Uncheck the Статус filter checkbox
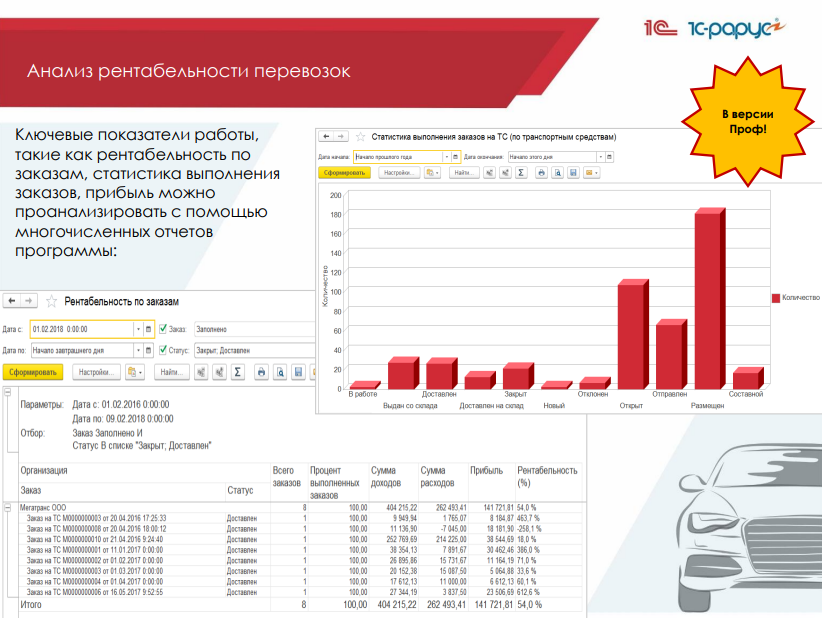The width and height of the screenshot is (822, 618). (163, 350)
